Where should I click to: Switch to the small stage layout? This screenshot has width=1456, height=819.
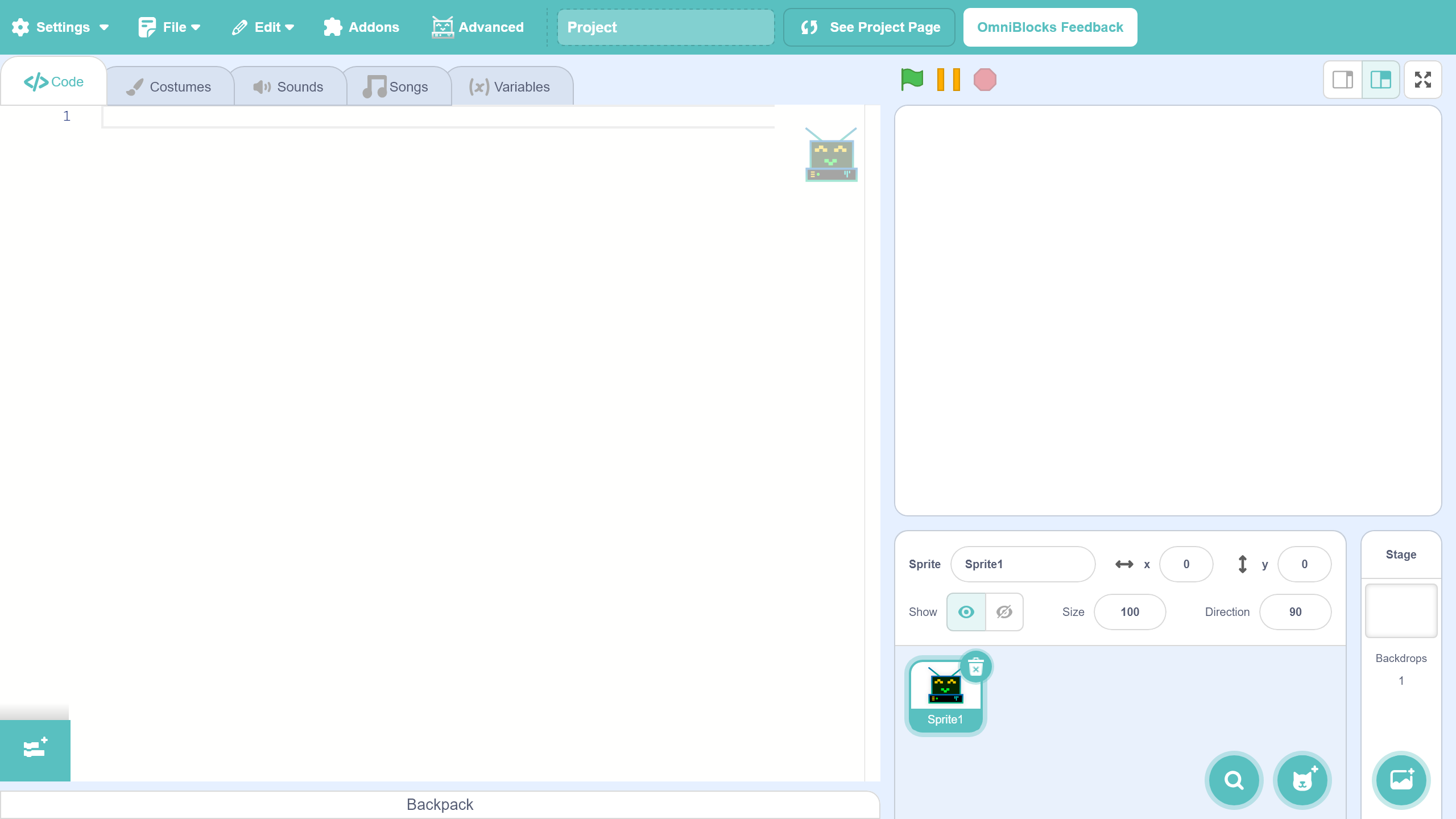coord(1343,80)
